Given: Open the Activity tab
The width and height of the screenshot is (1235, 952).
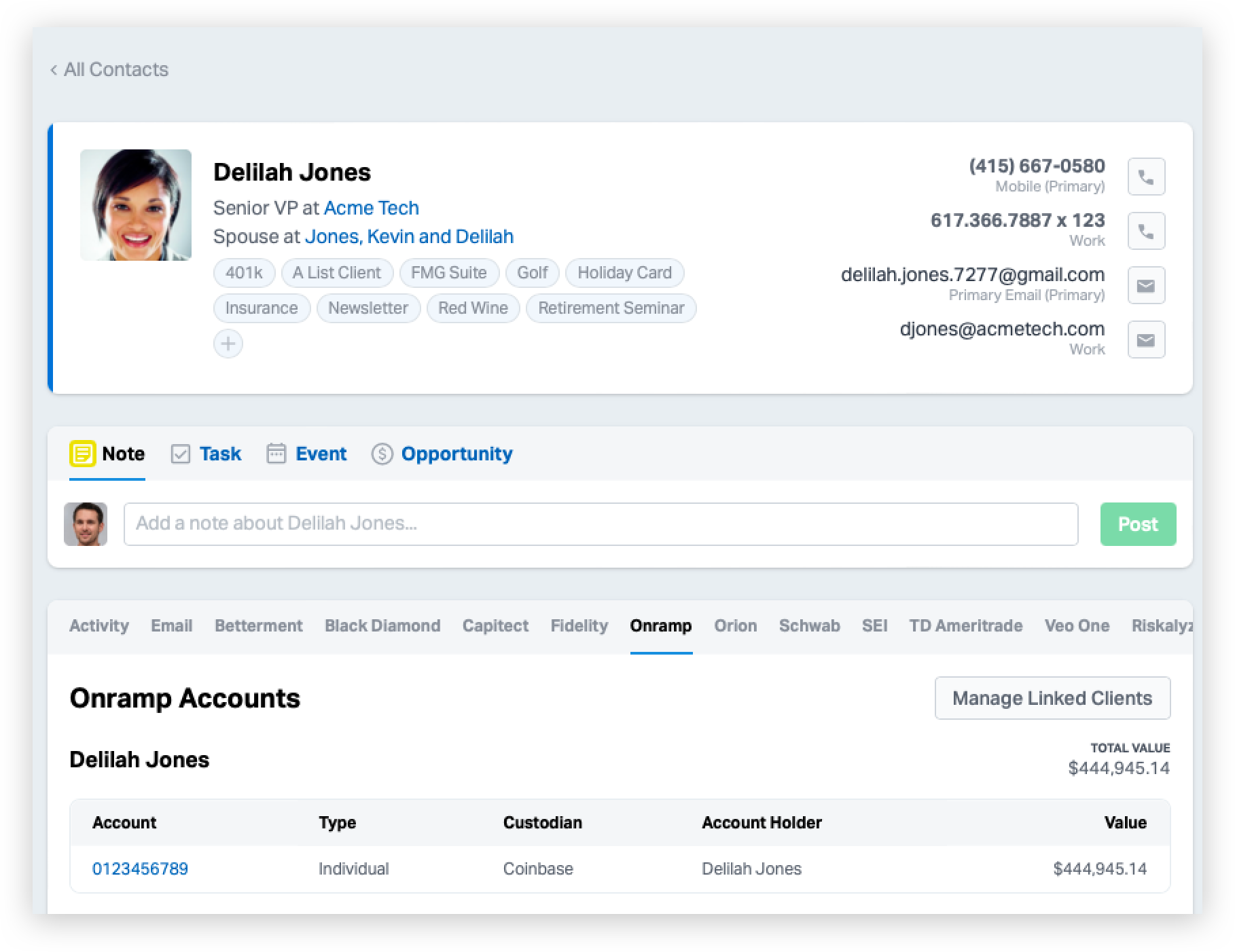Looking at the screenshot, I should point(99,625).
